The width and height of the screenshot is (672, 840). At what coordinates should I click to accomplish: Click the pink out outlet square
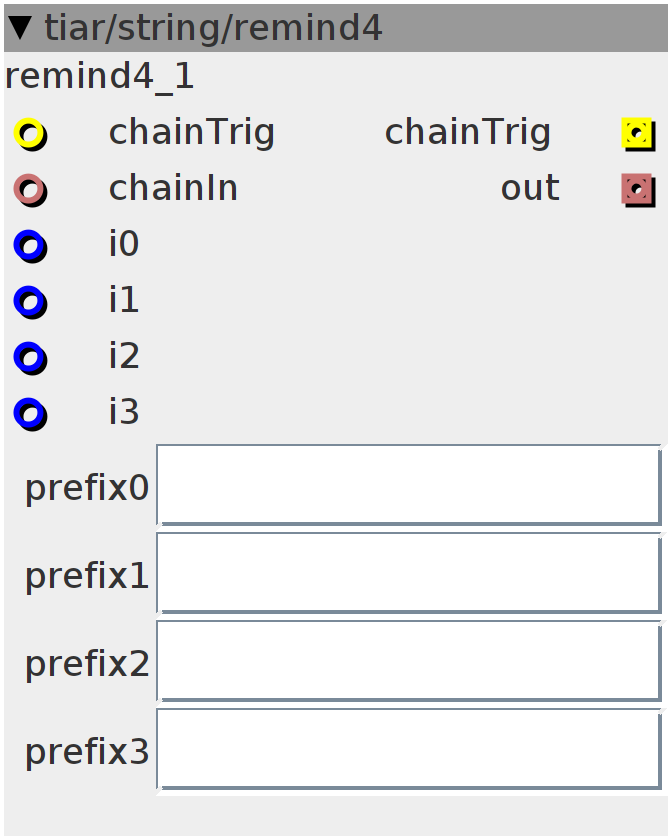point(638,190)
